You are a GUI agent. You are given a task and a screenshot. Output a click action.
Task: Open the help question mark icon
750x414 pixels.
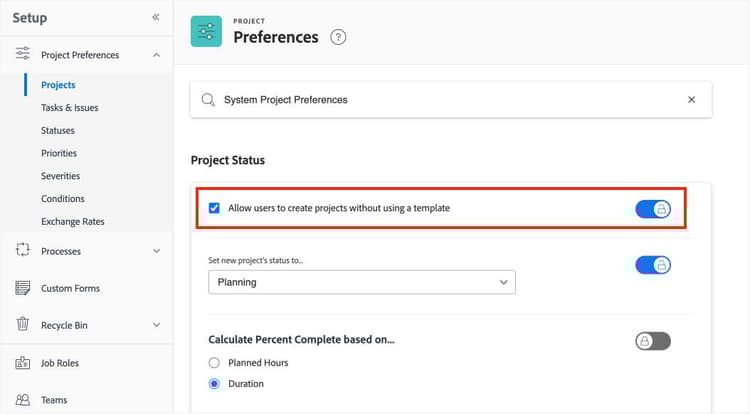click(338, 37)
